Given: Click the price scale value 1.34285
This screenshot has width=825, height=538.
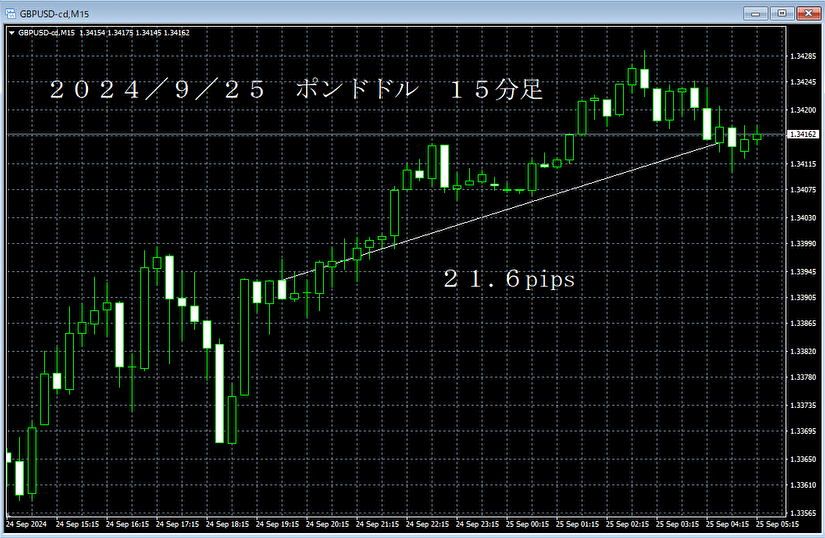Looking at the screenshot, I should (x=803, y=56).
